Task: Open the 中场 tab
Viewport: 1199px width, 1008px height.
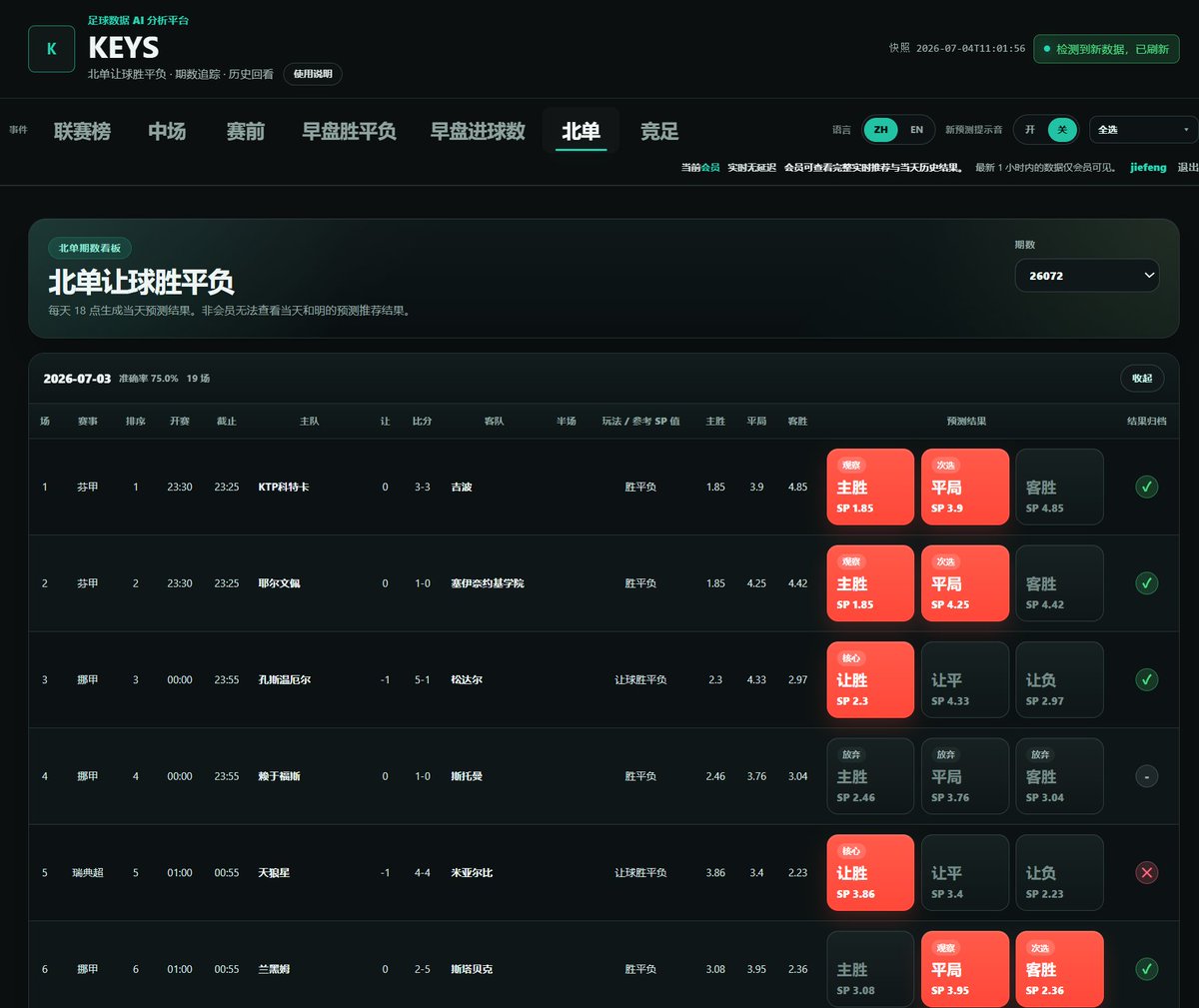Action: (x=167, y=131)
